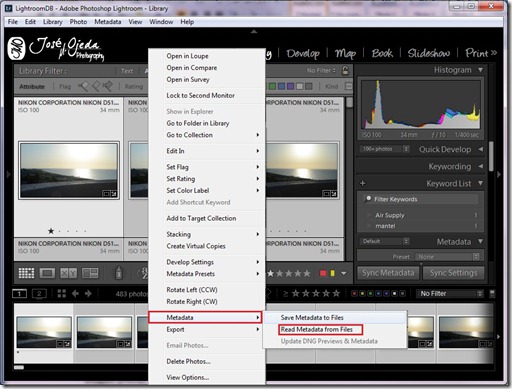Open the metadata Preset None dropdown
This screenshot has height=389, width=512.
tap(447, 257)
